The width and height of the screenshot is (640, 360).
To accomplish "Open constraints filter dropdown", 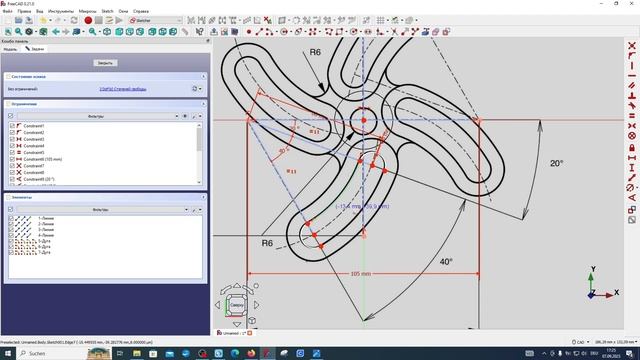I will pos(98,116).
